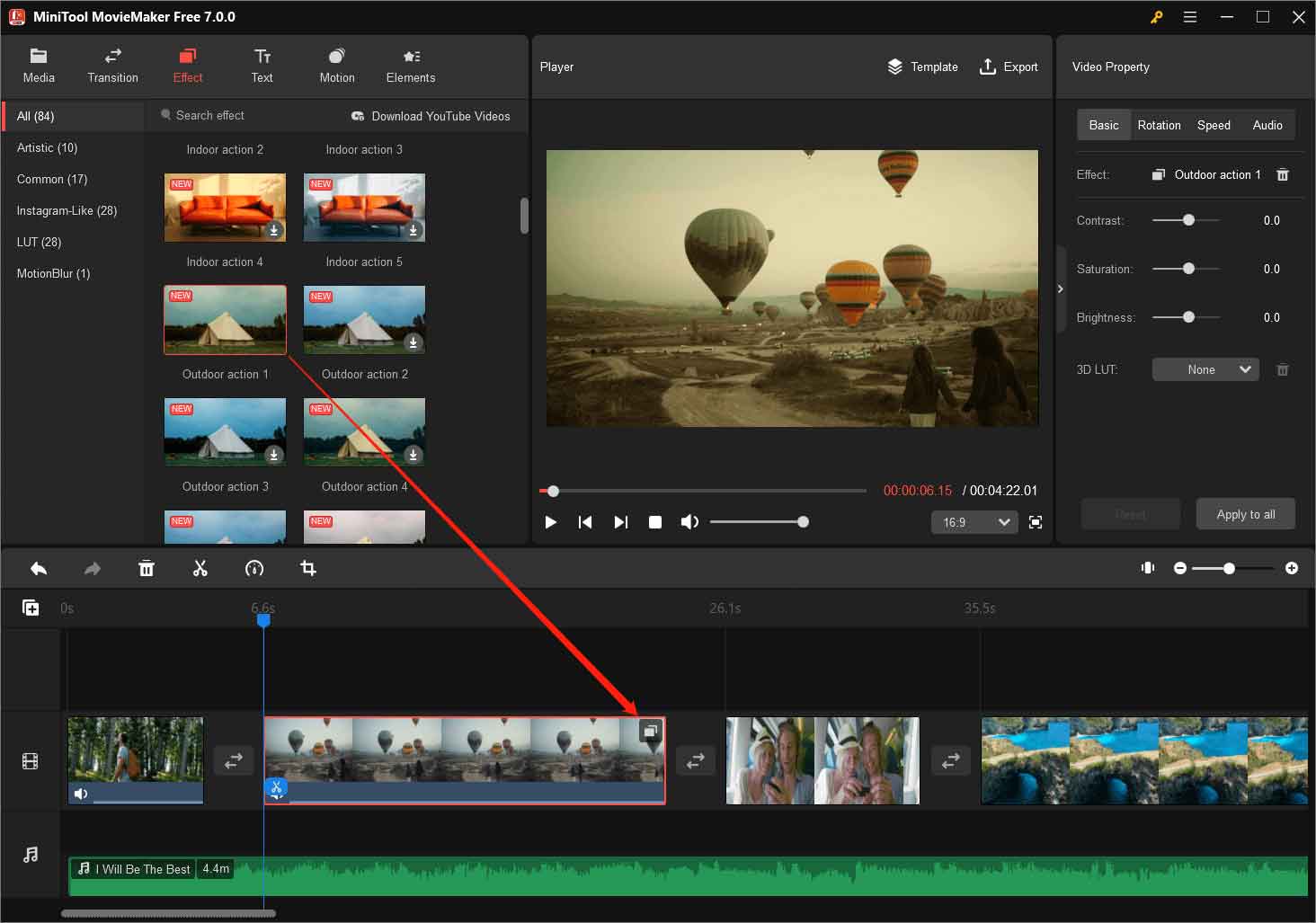This screenshot has width=1316, height=923.
Task: Download the Outdoor action 2 effect
Action: point(413,342)
